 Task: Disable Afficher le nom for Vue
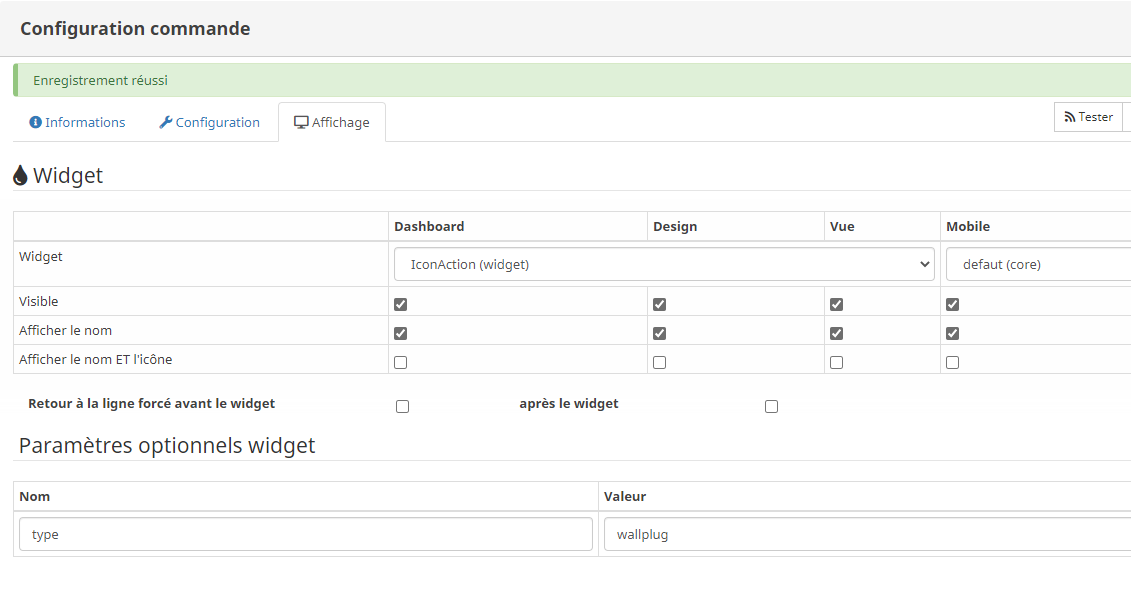(x=836, y=333)
